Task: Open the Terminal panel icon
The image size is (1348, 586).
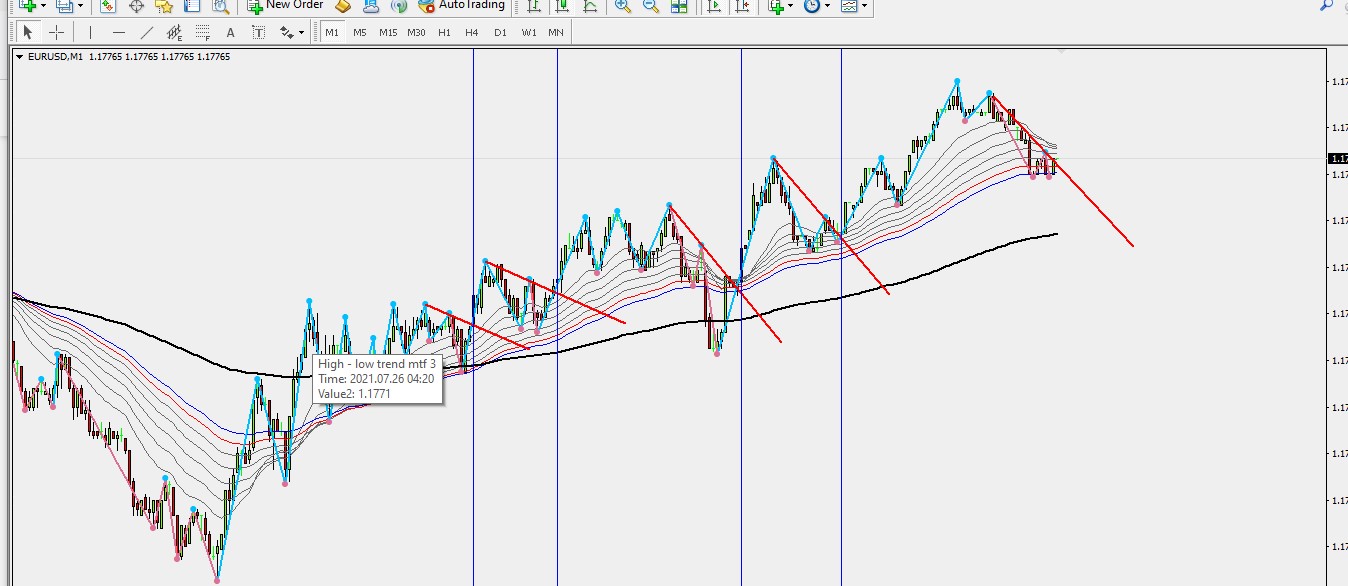Action: (x=192, y=5)
